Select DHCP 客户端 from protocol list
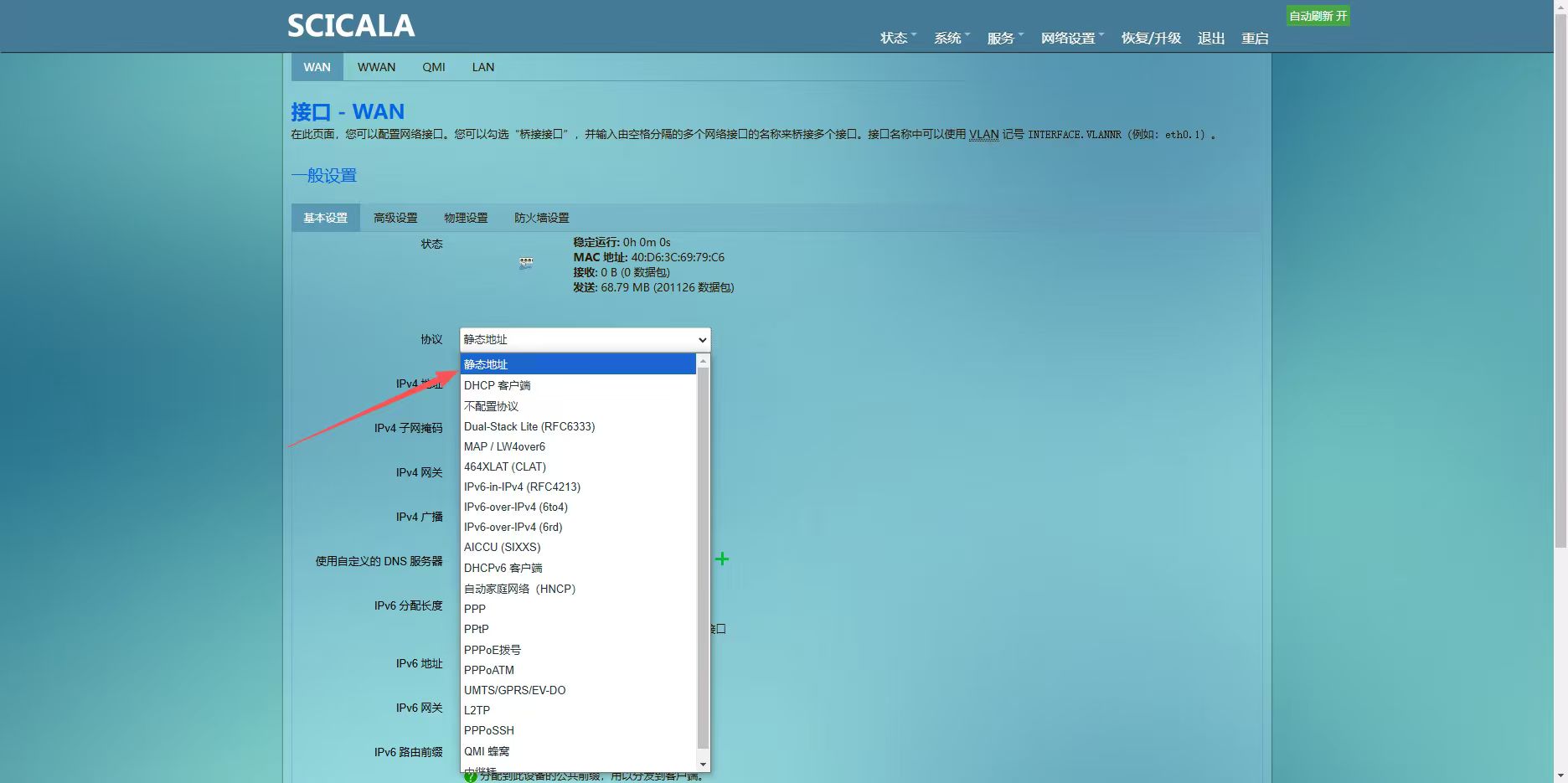Screen dimensions: 1568x783 (x=498, y=385)
